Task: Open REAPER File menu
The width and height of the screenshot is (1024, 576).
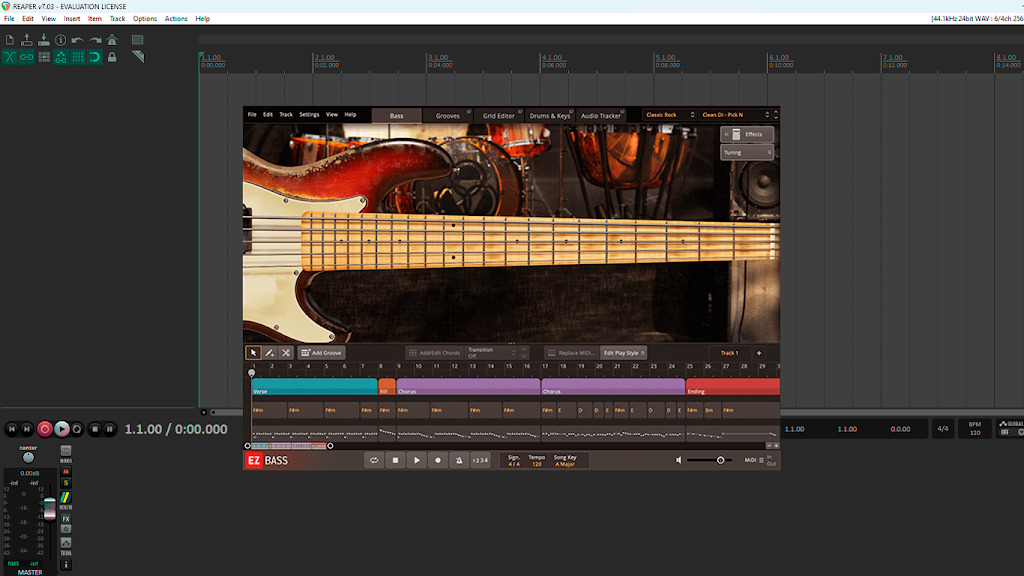Action: point(9,19)
